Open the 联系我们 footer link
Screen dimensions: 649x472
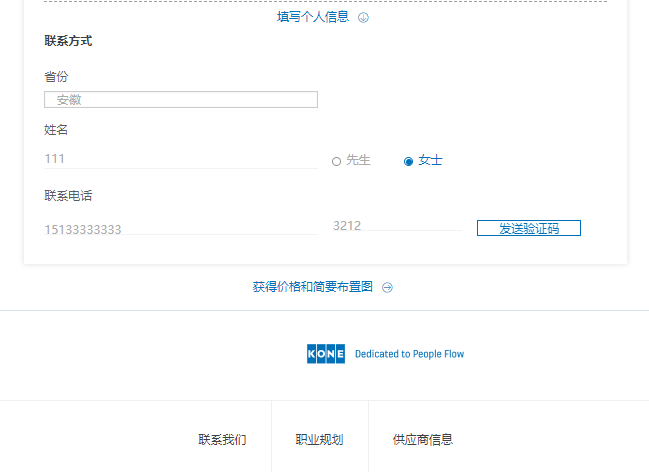coord(222,440)
